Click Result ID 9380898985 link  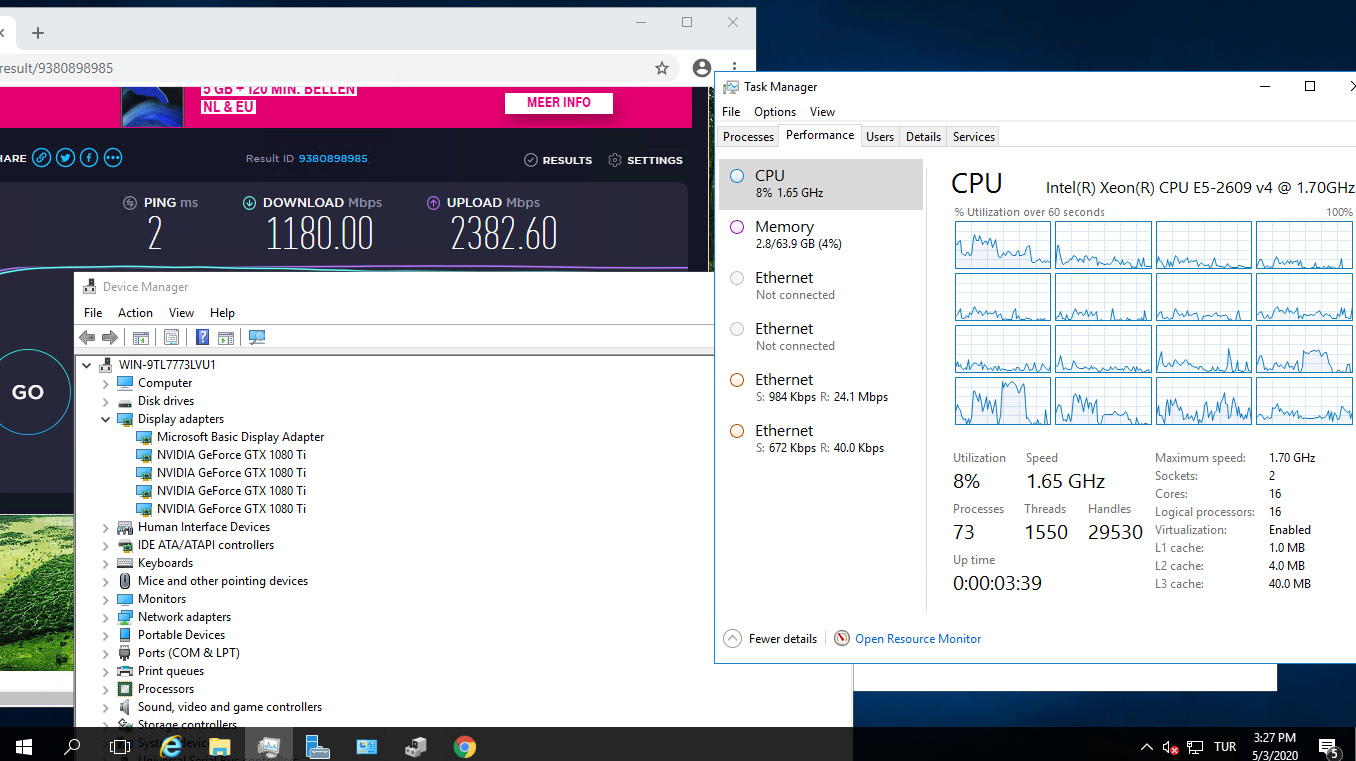333,159
